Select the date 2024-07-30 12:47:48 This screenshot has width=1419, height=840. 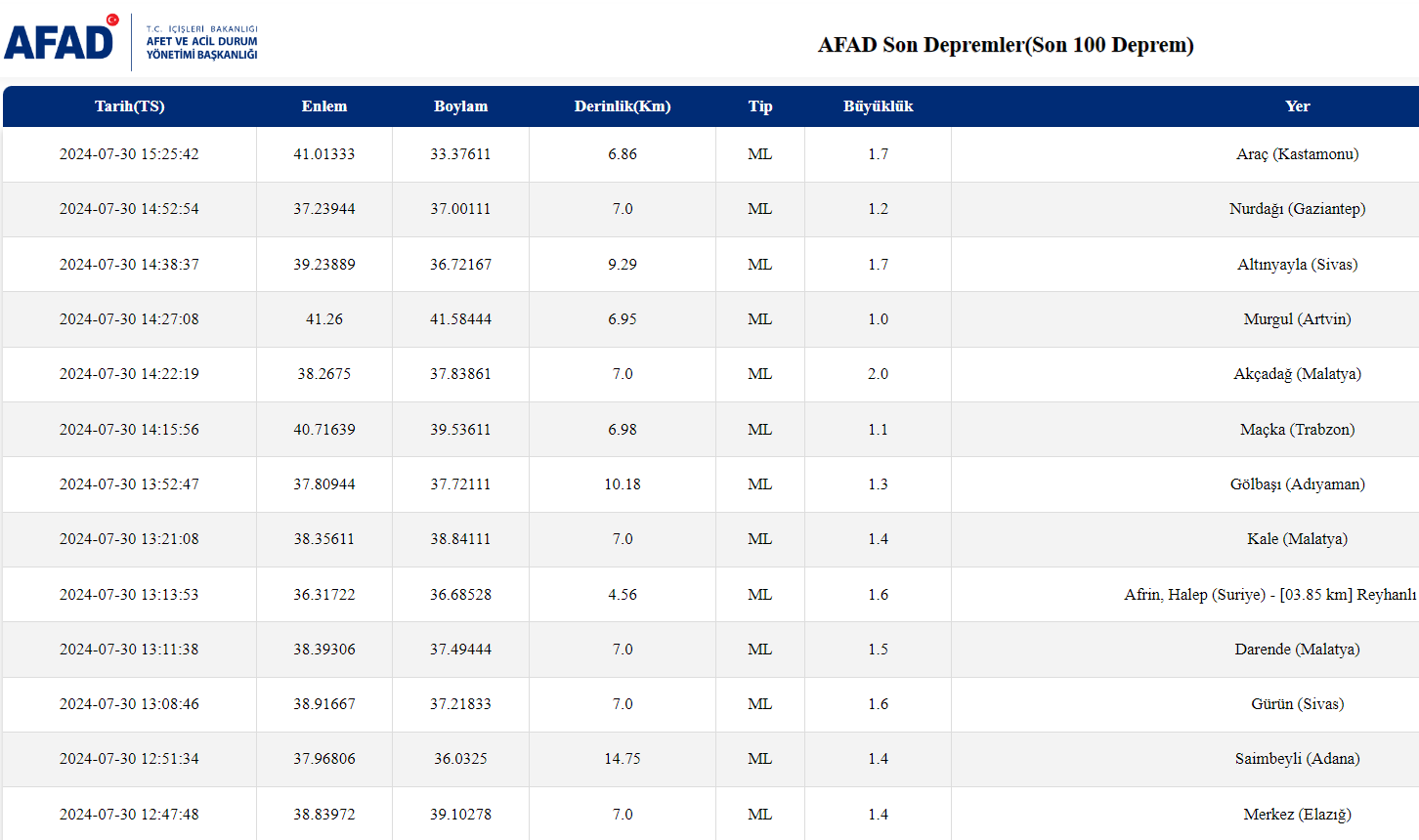click(129, 815)
